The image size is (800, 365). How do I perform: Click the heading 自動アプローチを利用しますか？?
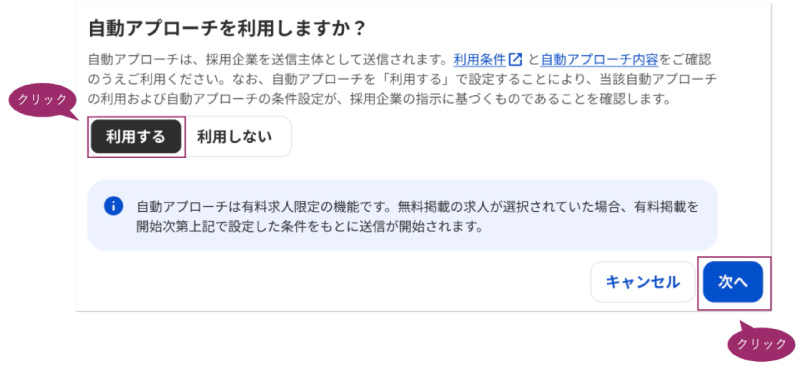click(x=227, y=29)
